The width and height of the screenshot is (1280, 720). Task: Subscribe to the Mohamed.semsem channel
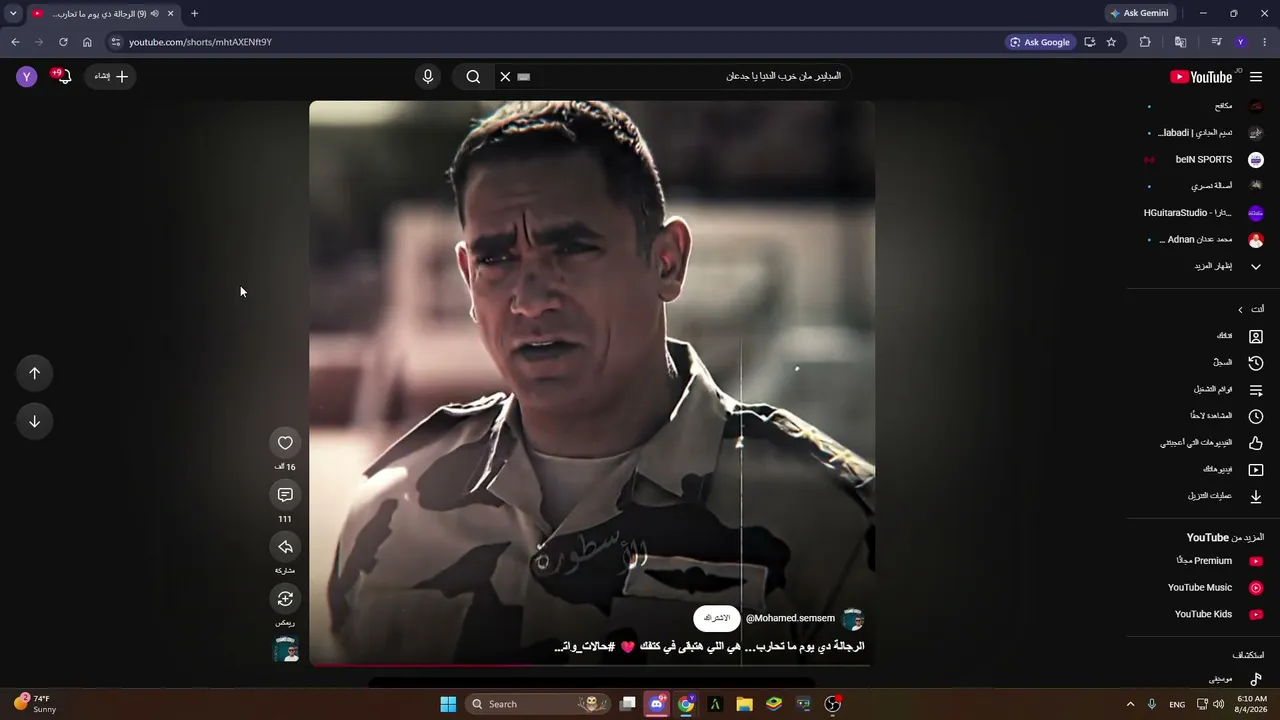click(717, 619)
